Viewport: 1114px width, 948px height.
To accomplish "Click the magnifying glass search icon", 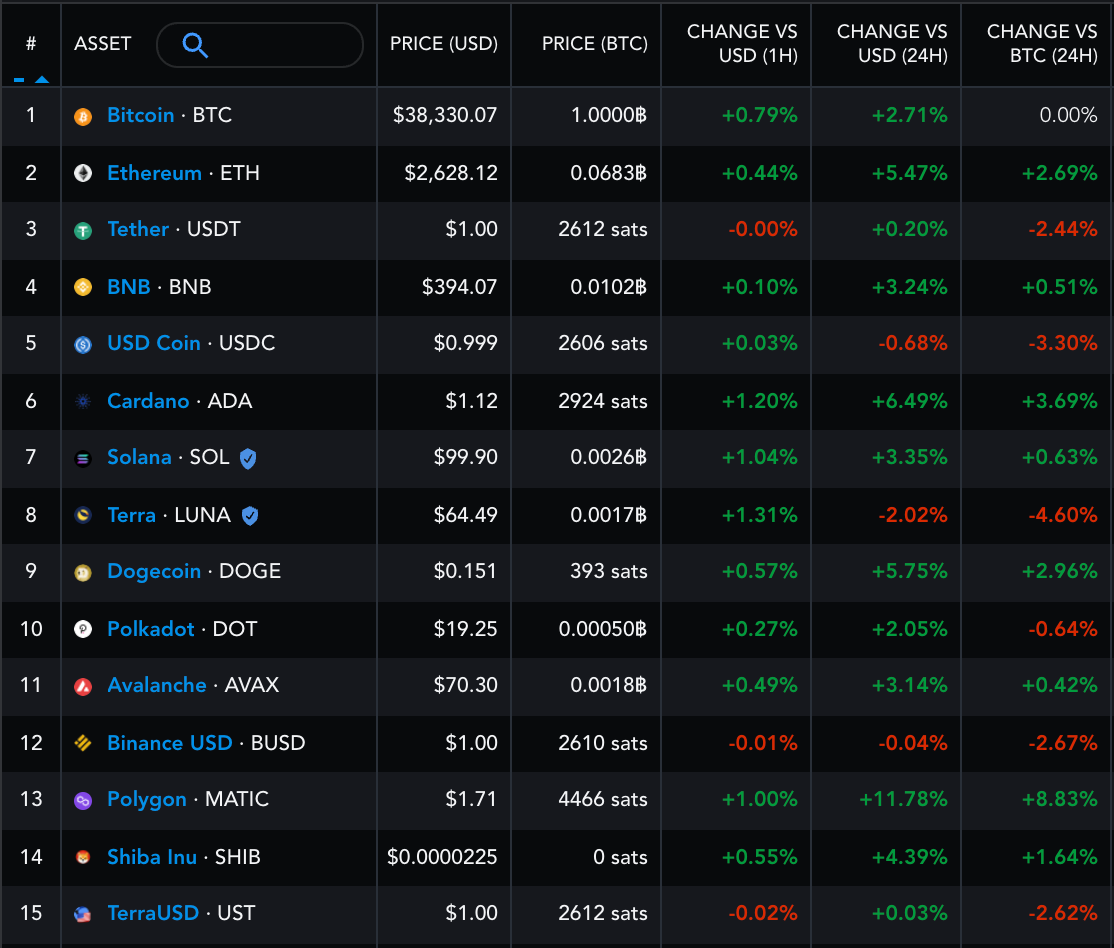I will click(195, 45).
